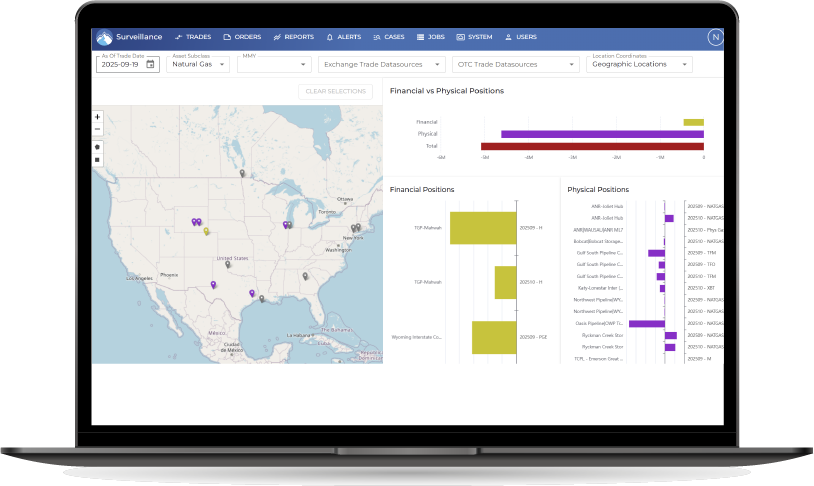The width and height of the screenshot is (814, 486).
Task: Open the calendar date picker icon
Action: click(x=150, y=64)
